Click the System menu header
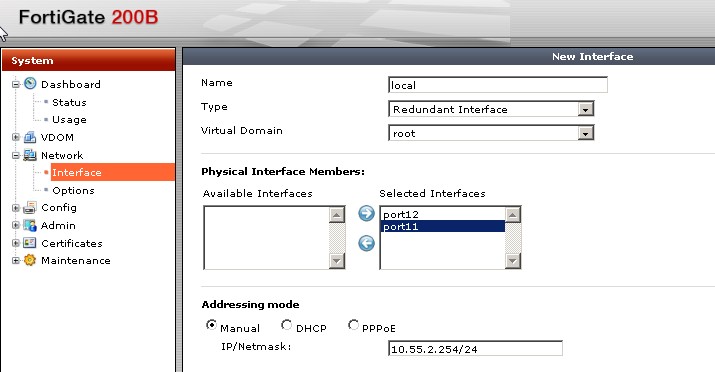The height and width of the screenshot is (372, 715). click(88, 60)
